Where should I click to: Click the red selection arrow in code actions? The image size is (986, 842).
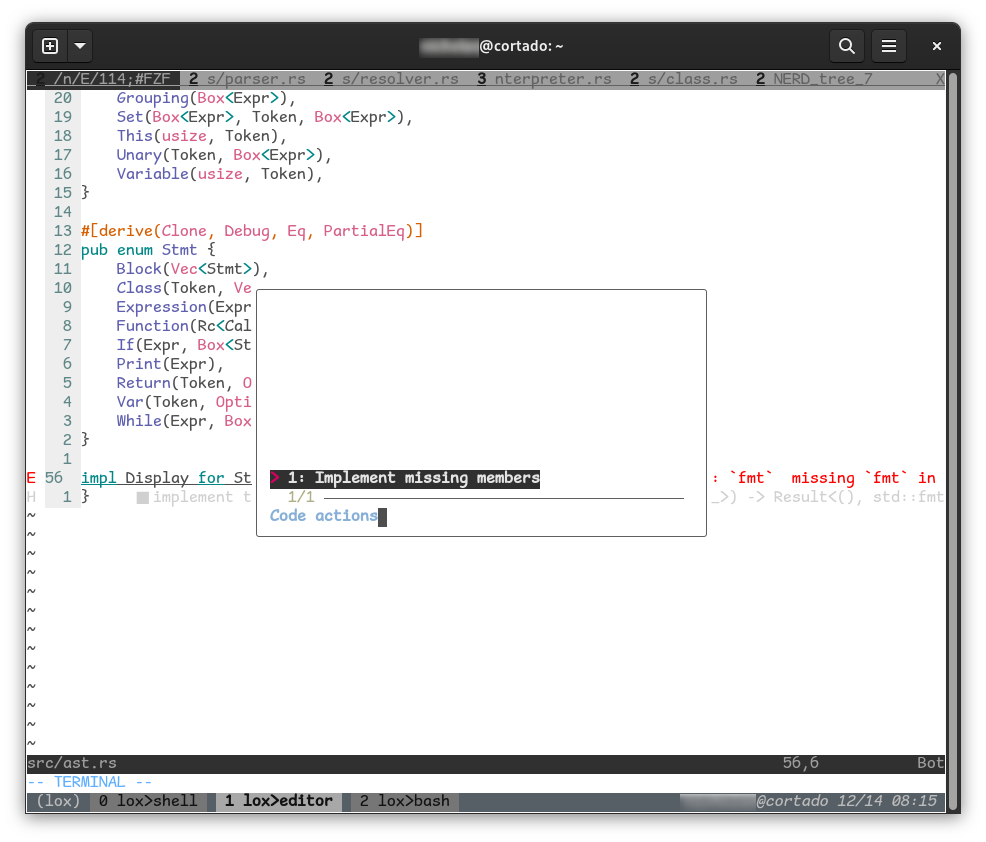274,479
